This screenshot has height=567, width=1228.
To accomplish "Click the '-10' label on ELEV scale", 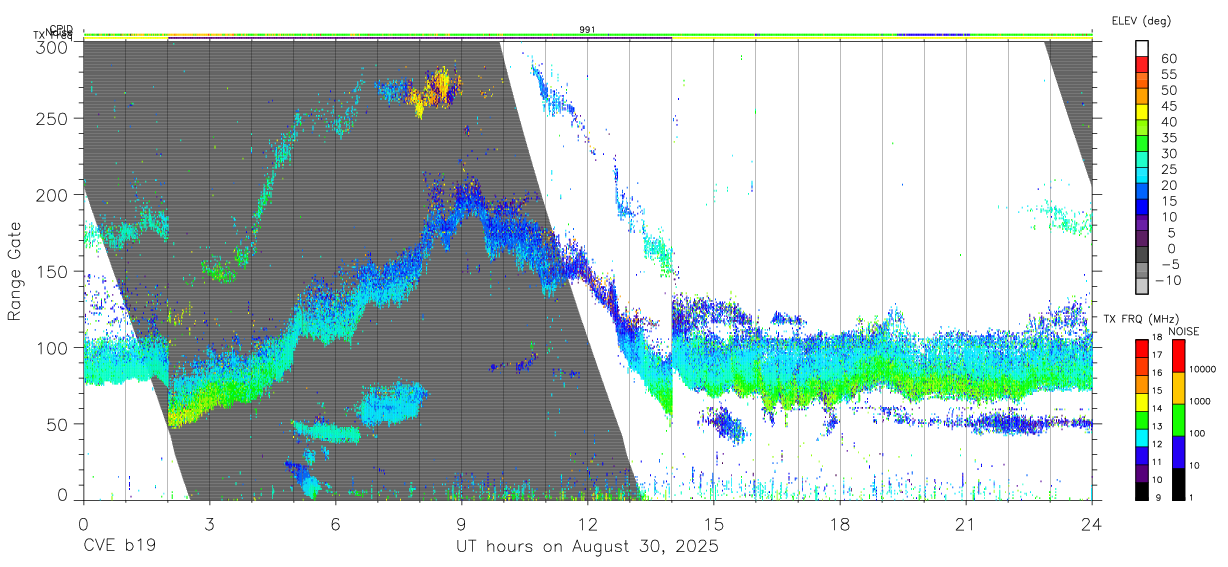I will pos(1168,280).
